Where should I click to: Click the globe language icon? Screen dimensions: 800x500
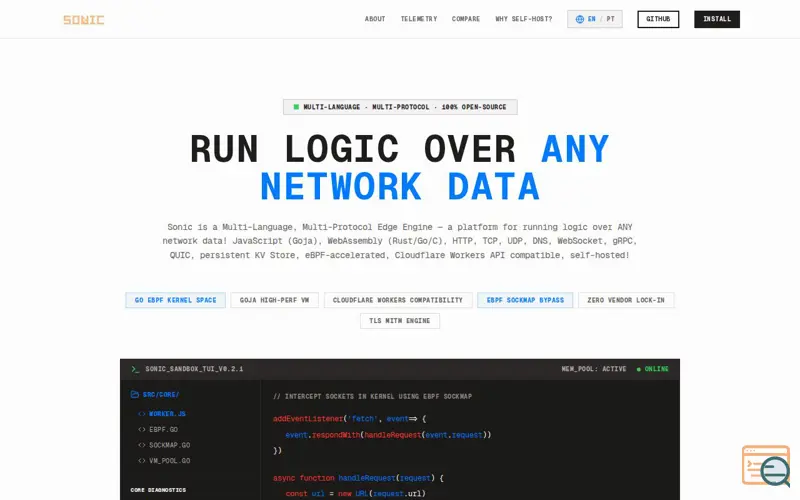(580, 19)
